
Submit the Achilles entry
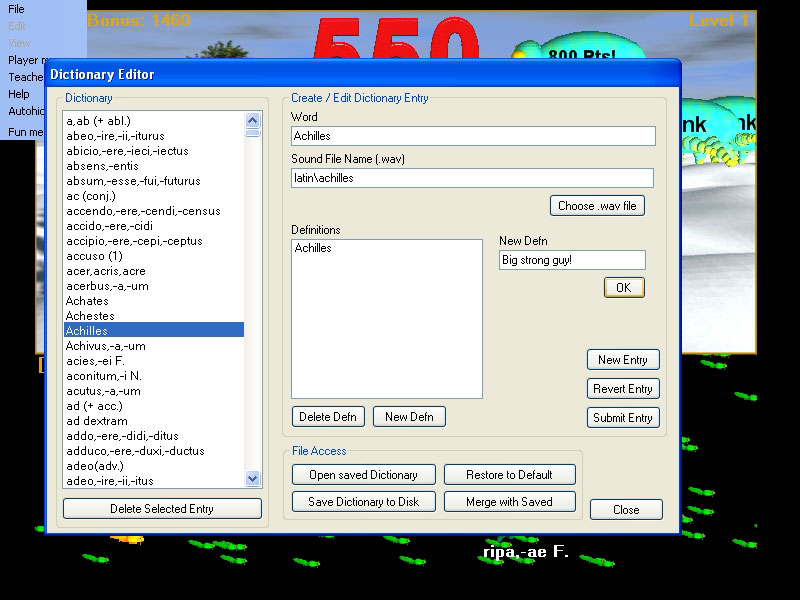coord(622,418)
